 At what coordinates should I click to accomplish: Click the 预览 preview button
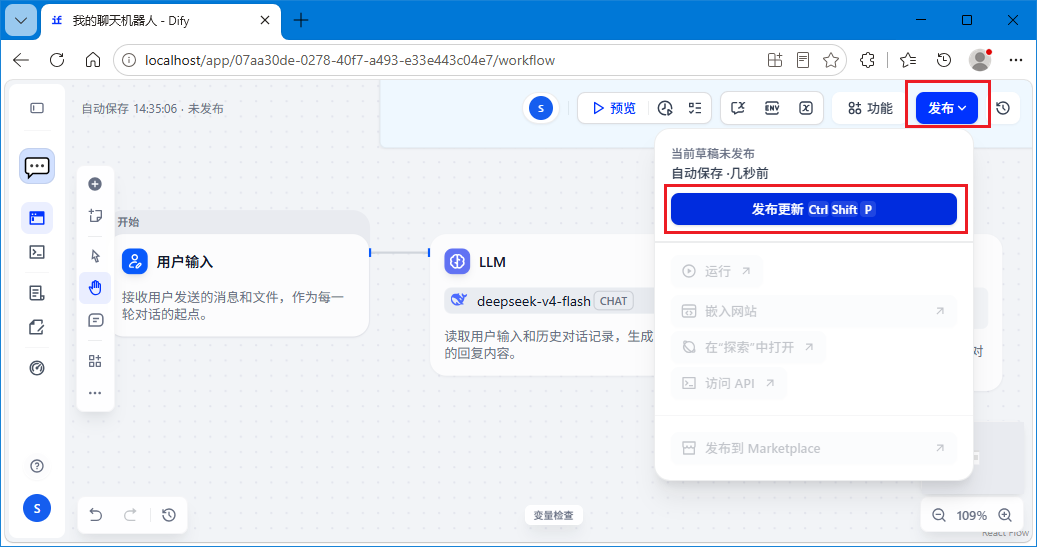coord(614,108)
